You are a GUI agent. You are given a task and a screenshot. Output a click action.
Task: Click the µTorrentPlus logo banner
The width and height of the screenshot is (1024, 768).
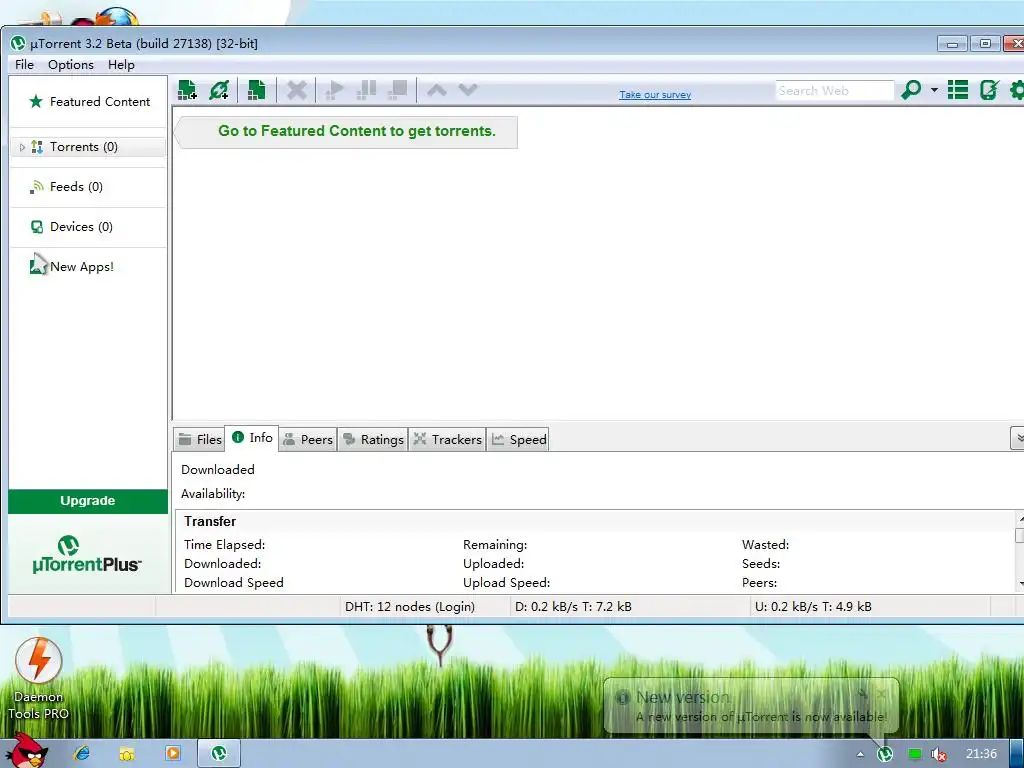(88, 554)
